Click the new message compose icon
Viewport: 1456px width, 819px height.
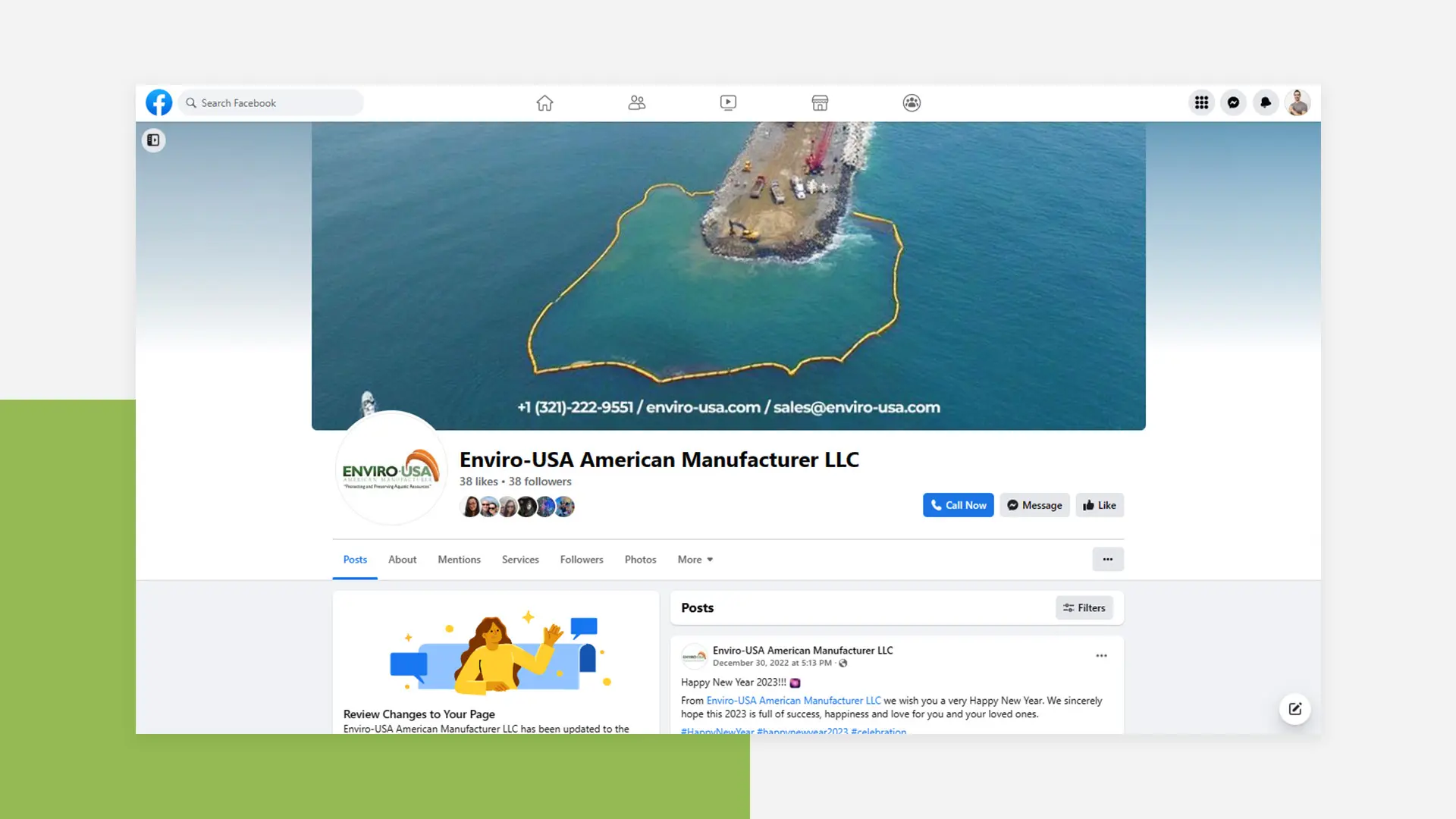(x=1294, y=709)
